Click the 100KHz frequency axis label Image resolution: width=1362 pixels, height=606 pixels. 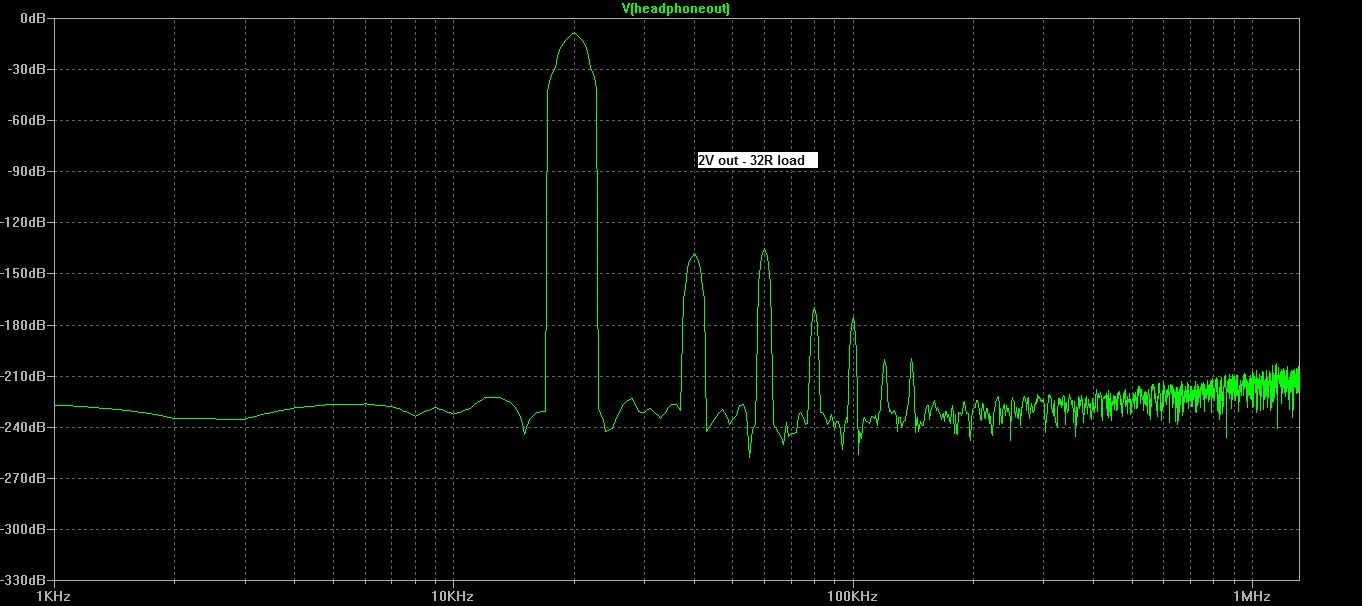tap(852, 596)
